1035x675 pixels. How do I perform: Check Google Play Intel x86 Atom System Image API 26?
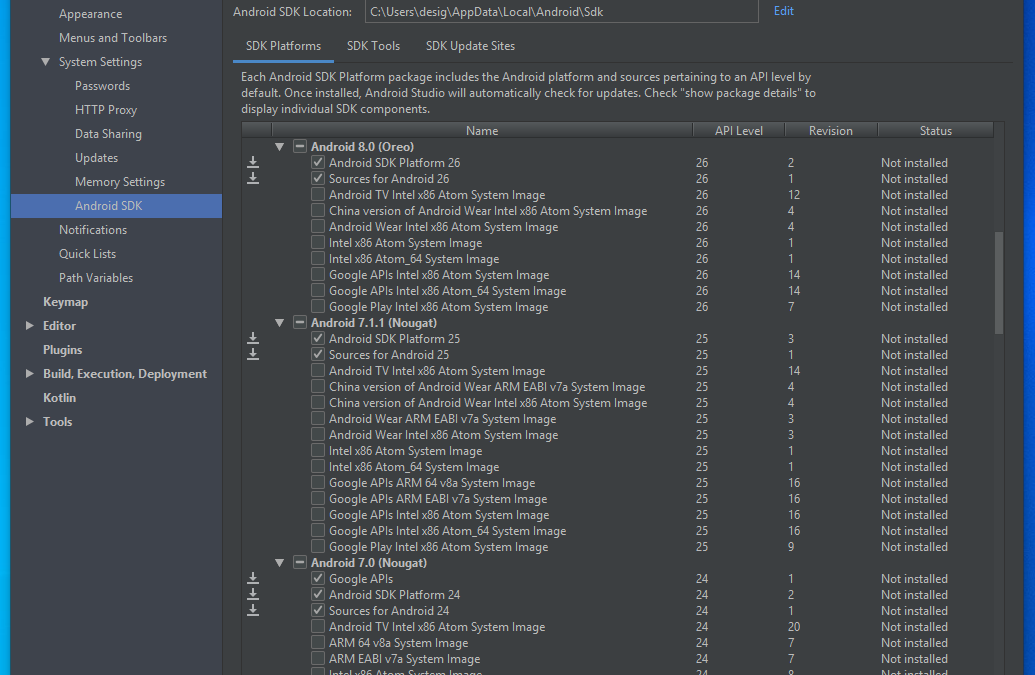click(x=318, y=307)
